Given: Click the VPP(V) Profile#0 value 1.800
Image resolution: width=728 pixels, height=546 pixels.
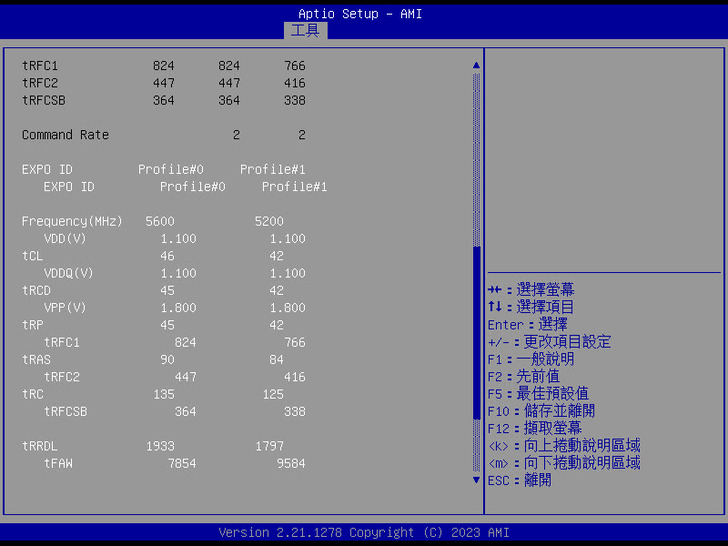Looking at the screenshot, I should click(178, 308).
